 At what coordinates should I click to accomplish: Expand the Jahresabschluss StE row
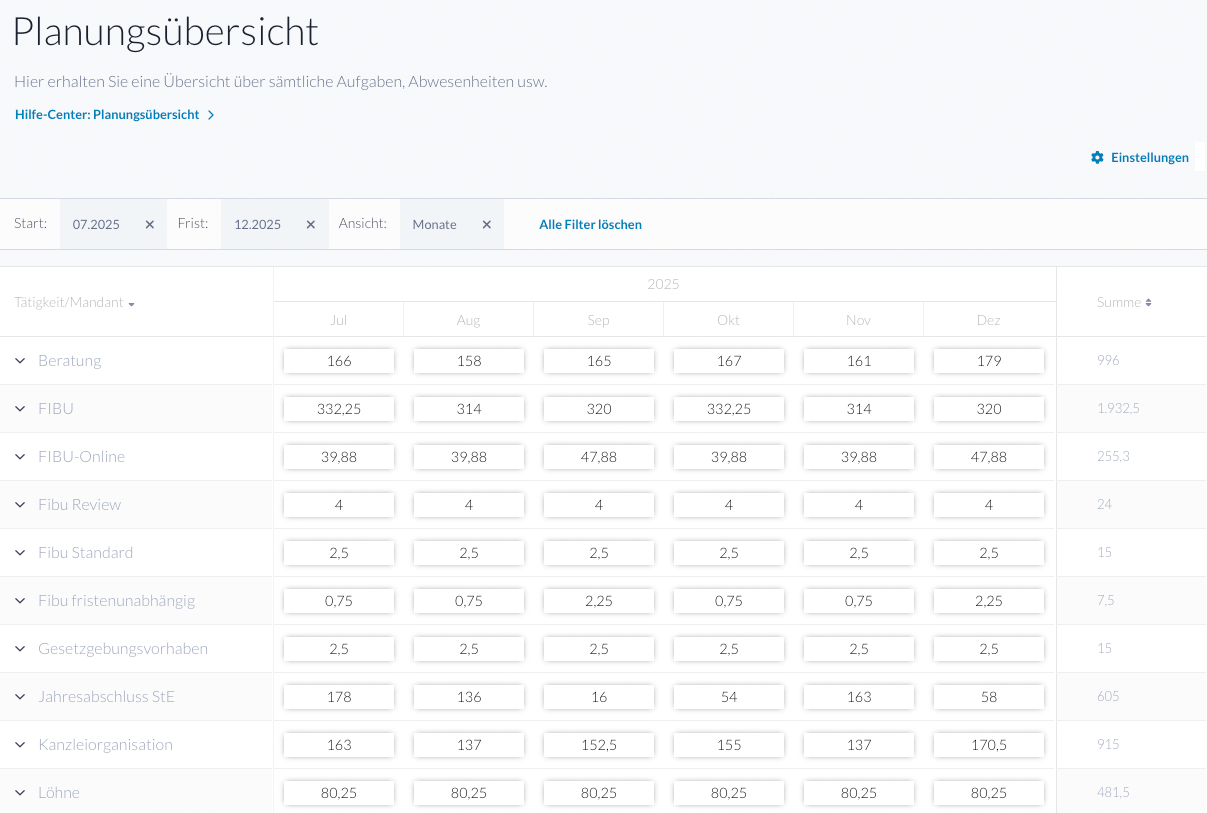[x=20, y=697]
